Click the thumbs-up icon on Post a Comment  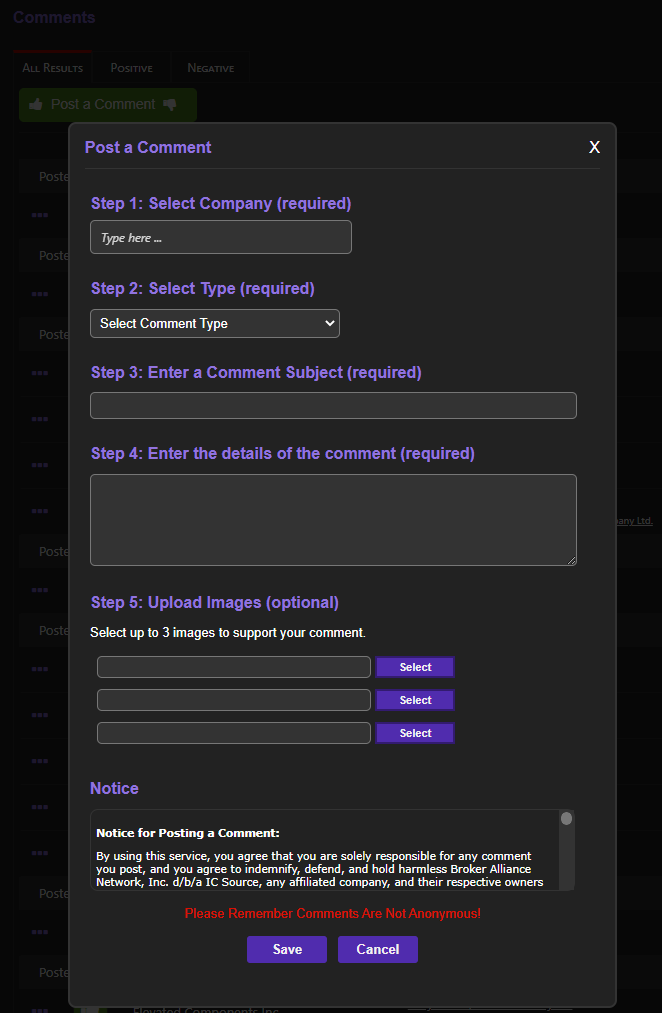click(36, 105)
